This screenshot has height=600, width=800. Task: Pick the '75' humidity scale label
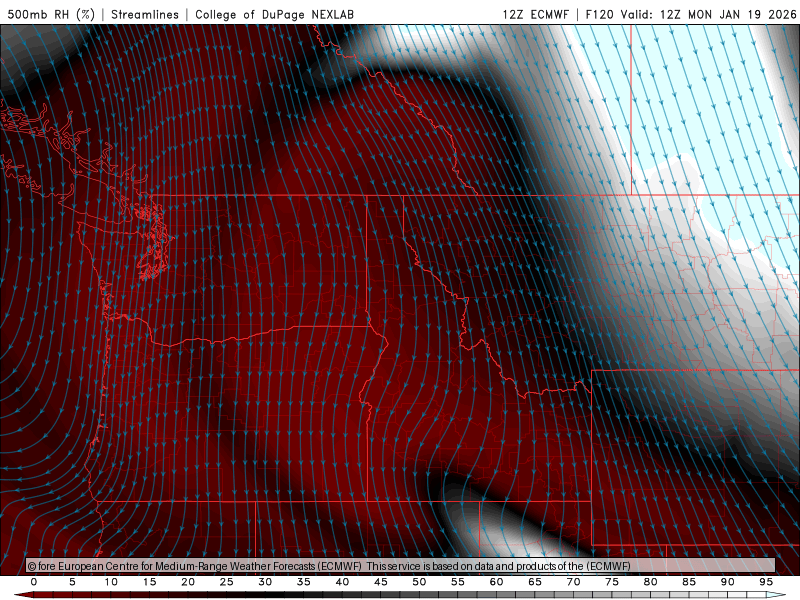tap(612, 582)
